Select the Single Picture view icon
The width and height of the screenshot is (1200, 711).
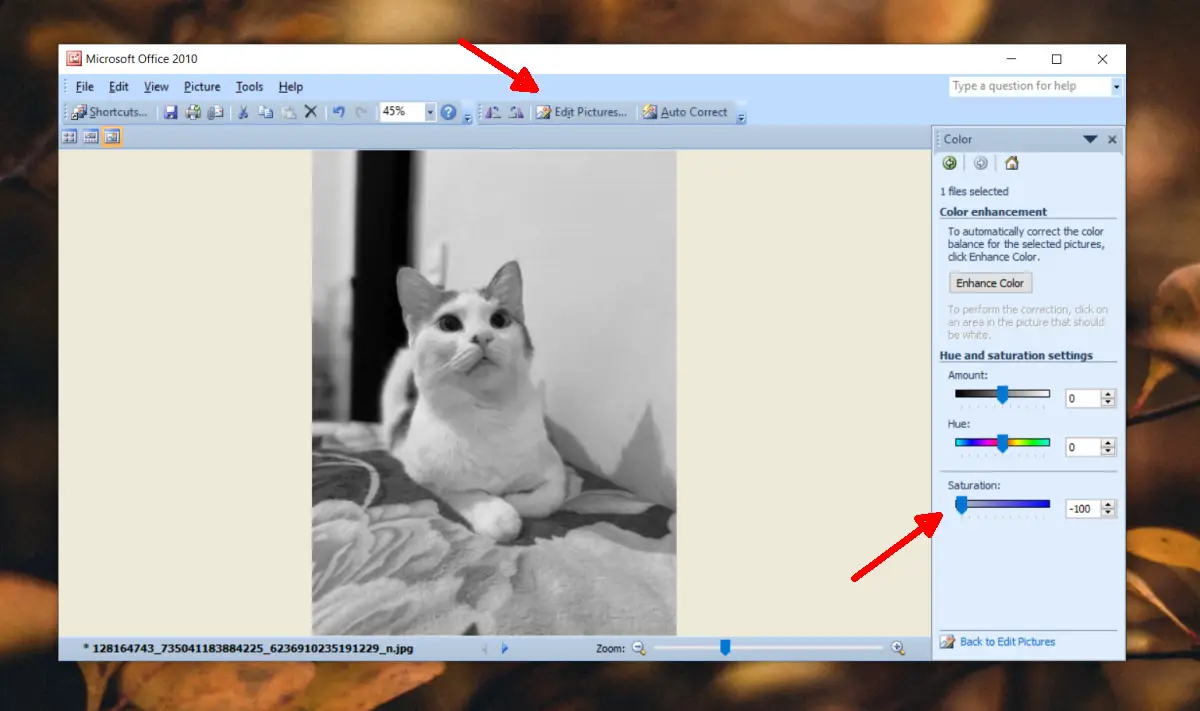(112, 137)
